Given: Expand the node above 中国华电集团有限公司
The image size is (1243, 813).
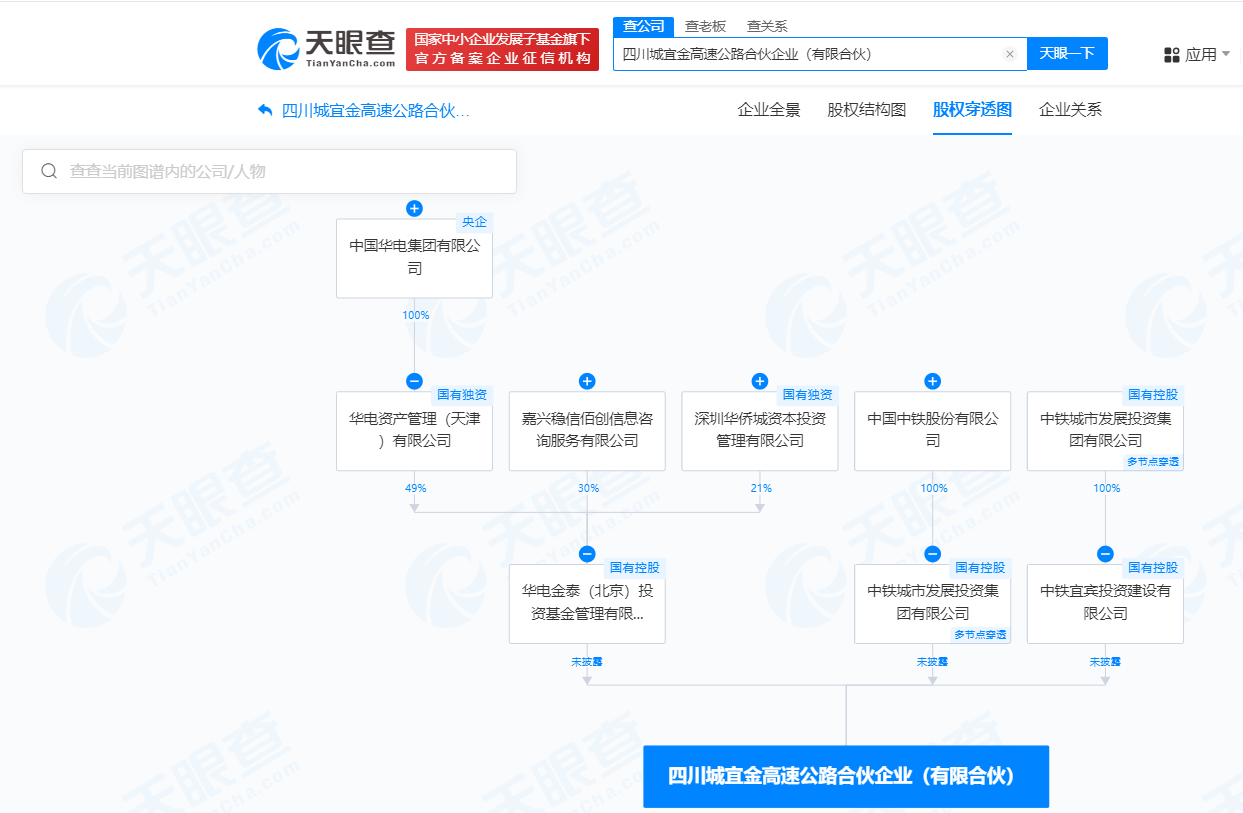Looking at the screenshot, I should 414,208.
